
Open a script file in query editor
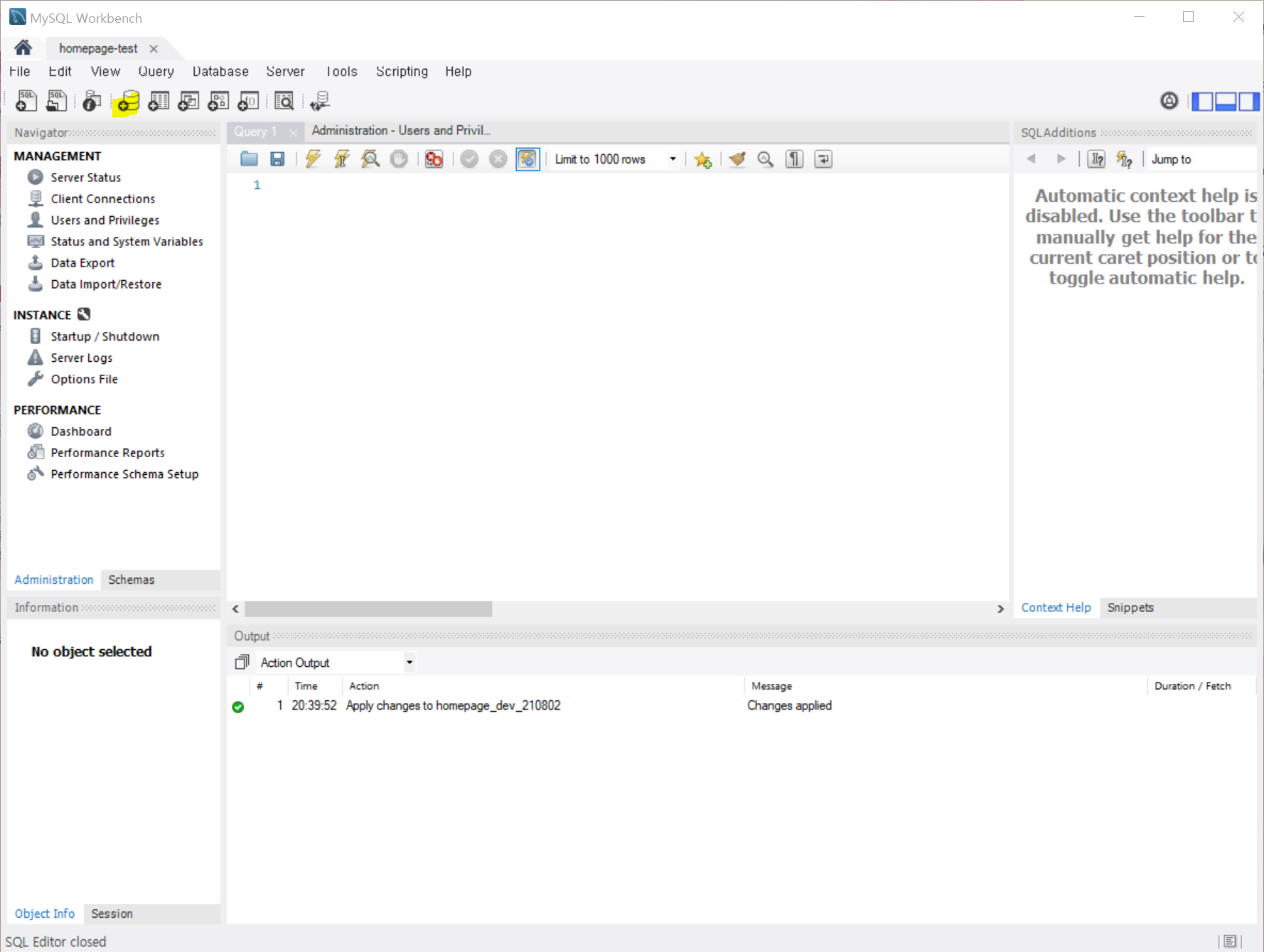[x=249, y=159]
